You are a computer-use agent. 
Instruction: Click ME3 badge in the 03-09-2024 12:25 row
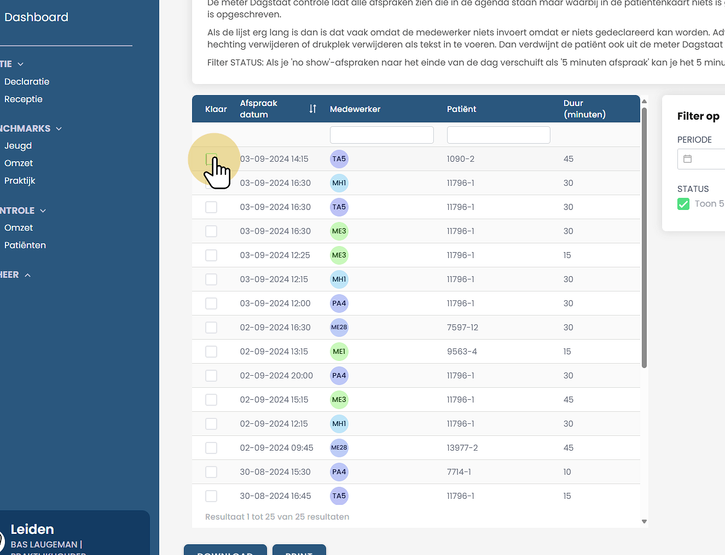click(339, 255)
